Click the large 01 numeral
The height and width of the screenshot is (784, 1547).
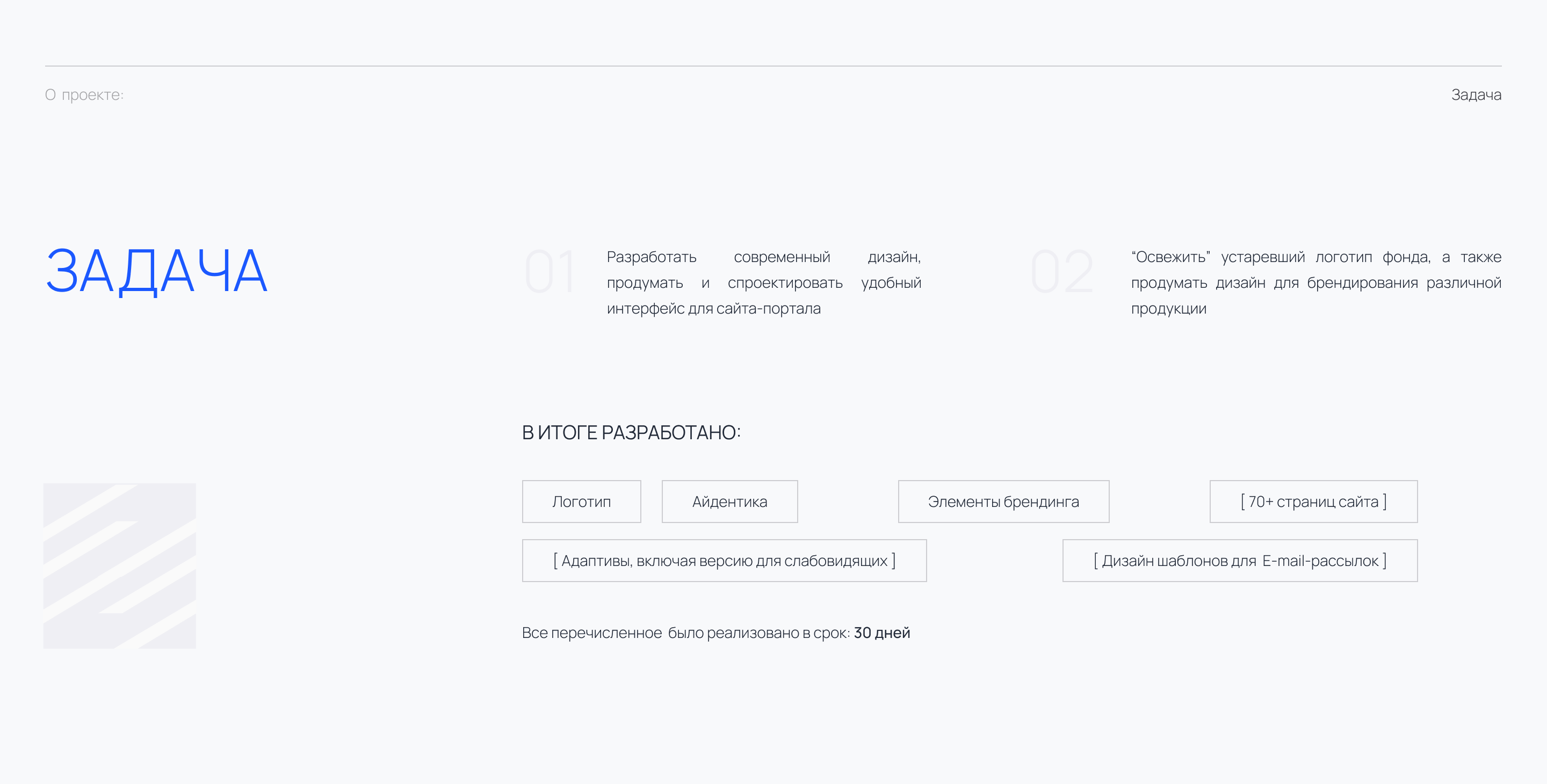[x=550, y=273]
